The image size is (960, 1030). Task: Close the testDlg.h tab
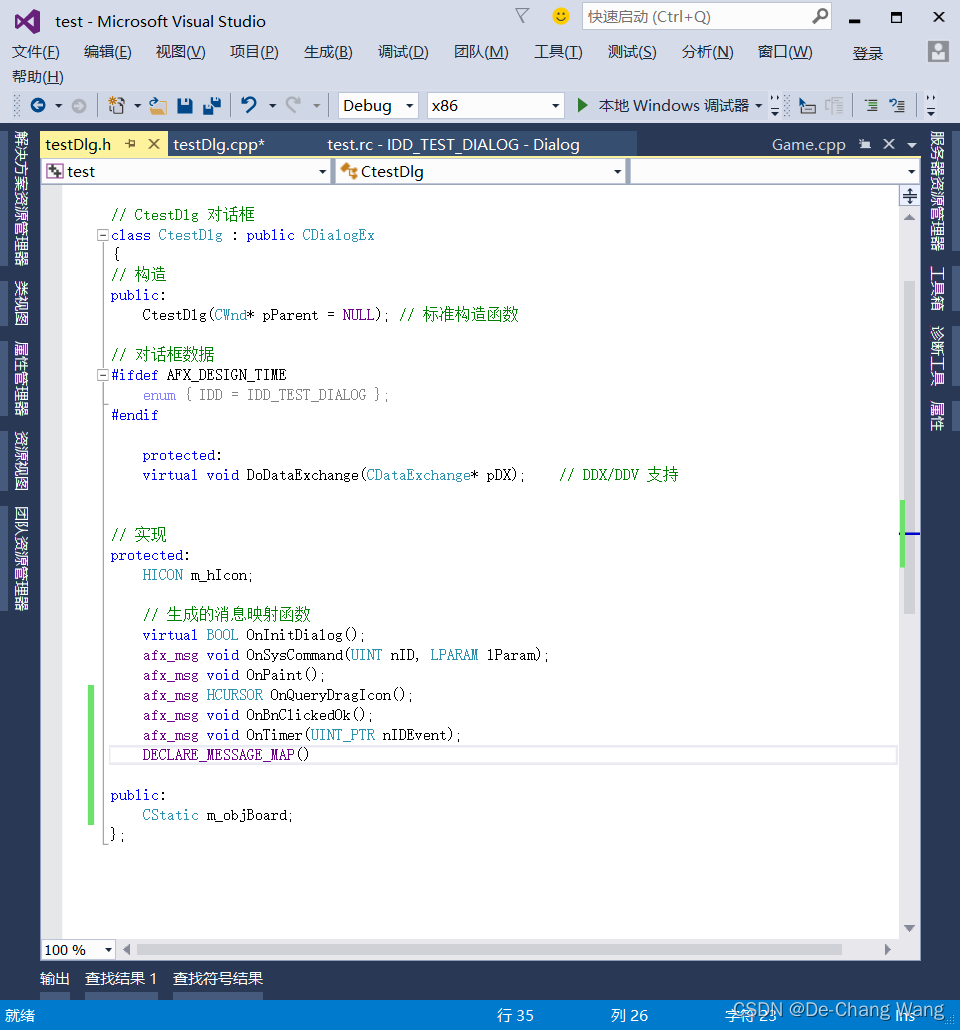click(x=154, y=144)
